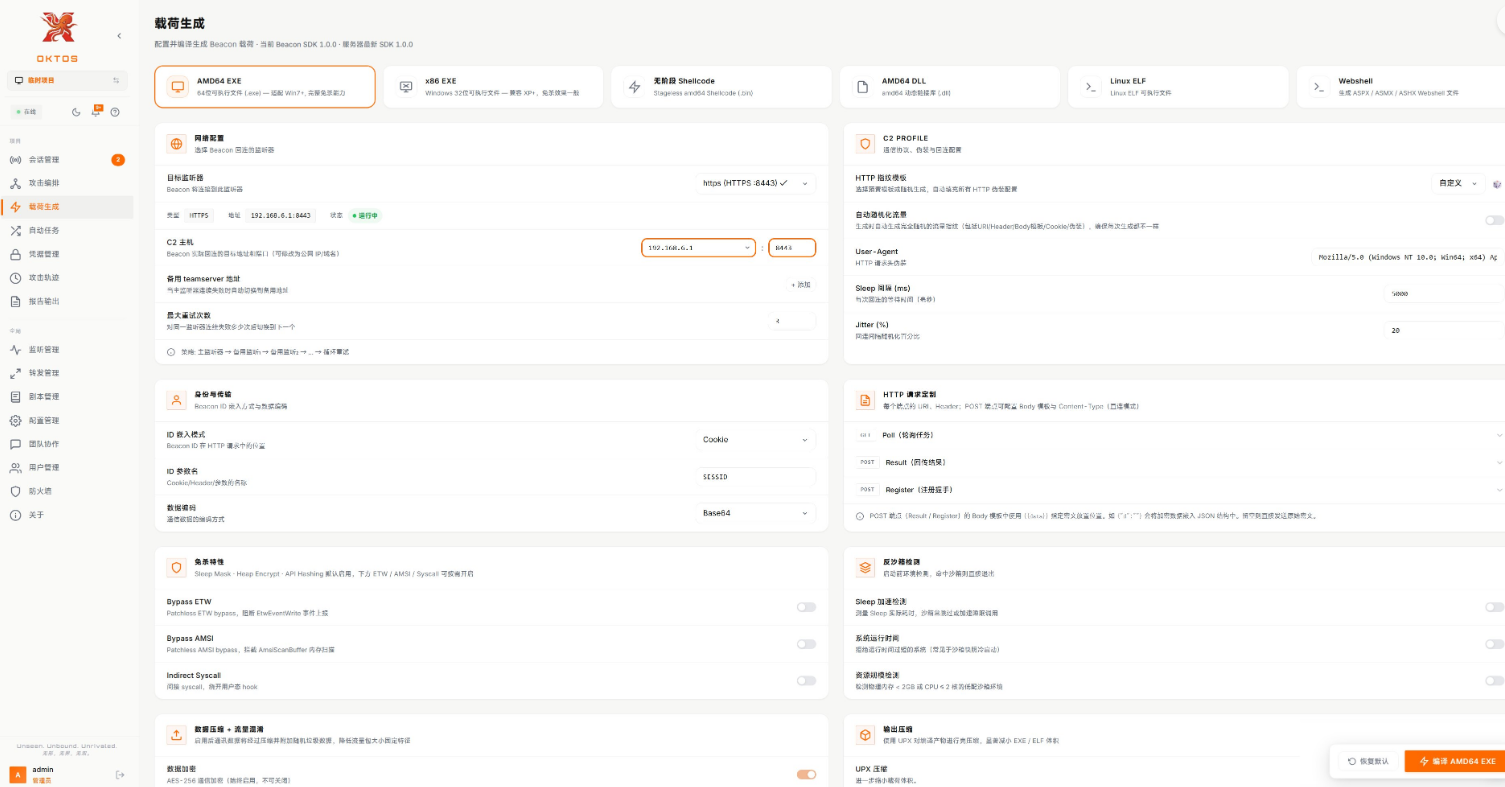Enable the 资源规模检测 switch
This screenshot has width=1505, height=787.
1494,681
